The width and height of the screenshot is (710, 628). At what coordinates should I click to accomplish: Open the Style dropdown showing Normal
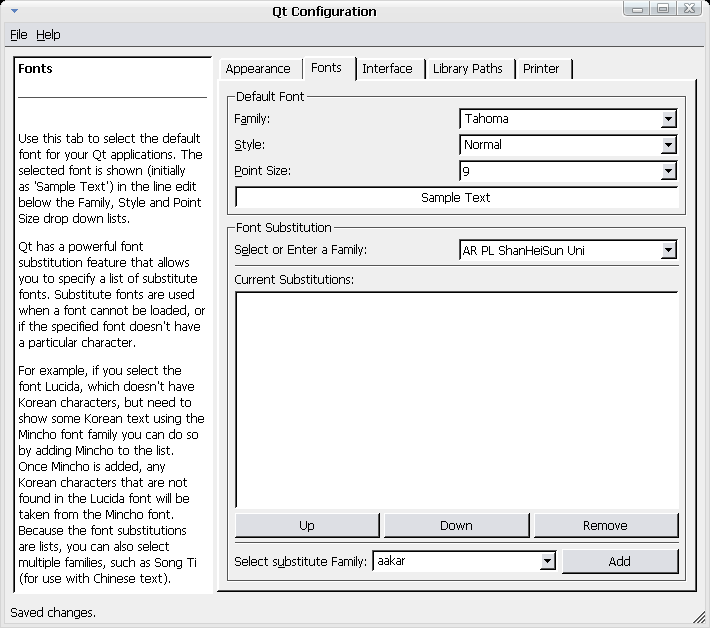tap(568, 145)
